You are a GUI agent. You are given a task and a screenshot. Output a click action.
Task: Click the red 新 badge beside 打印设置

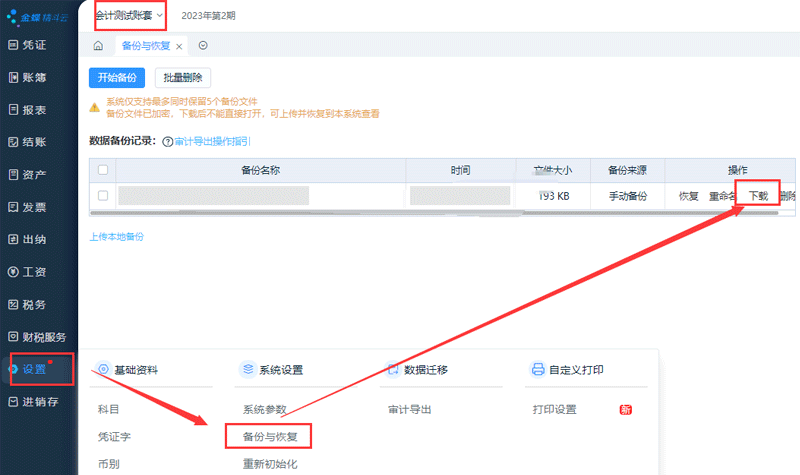click(626, 410)
